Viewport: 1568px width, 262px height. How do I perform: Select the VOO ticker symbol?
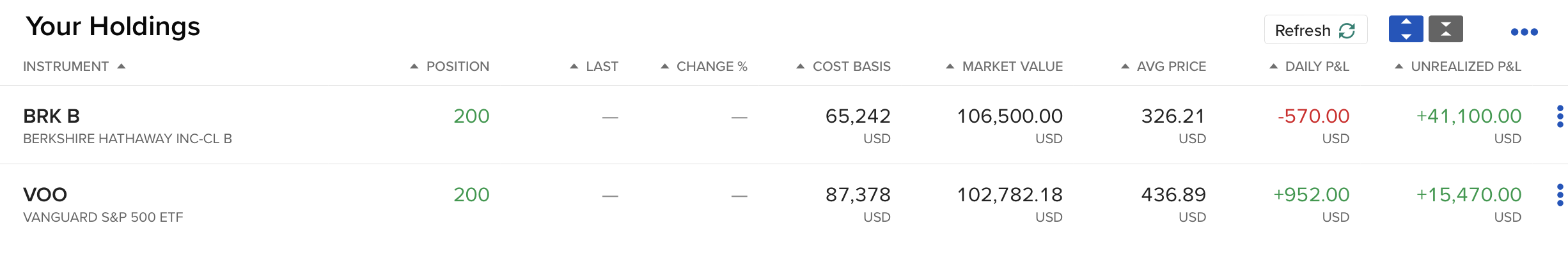coord(45,195)
